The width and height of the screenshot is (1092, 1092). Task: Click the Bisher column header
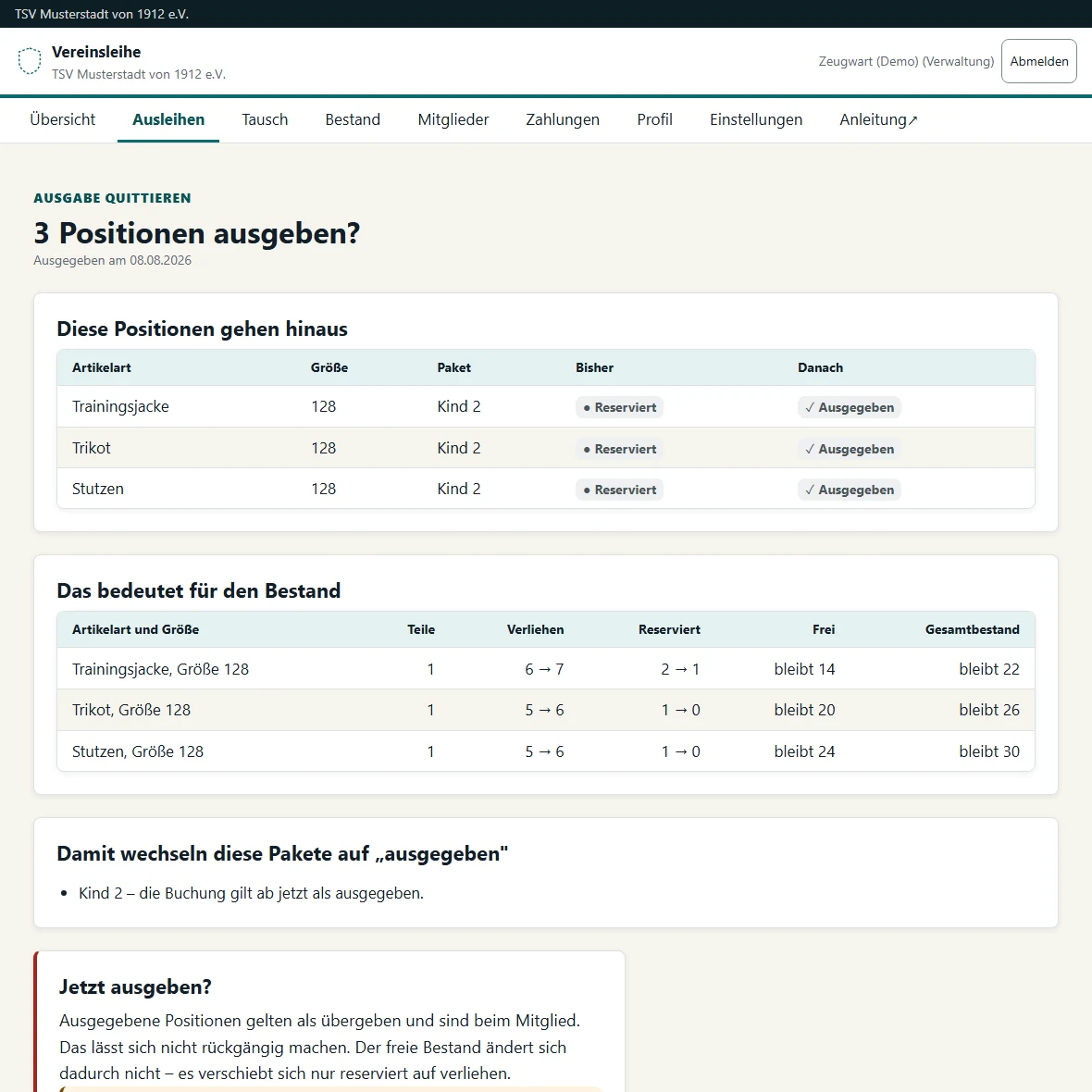[x=595, y=367]
